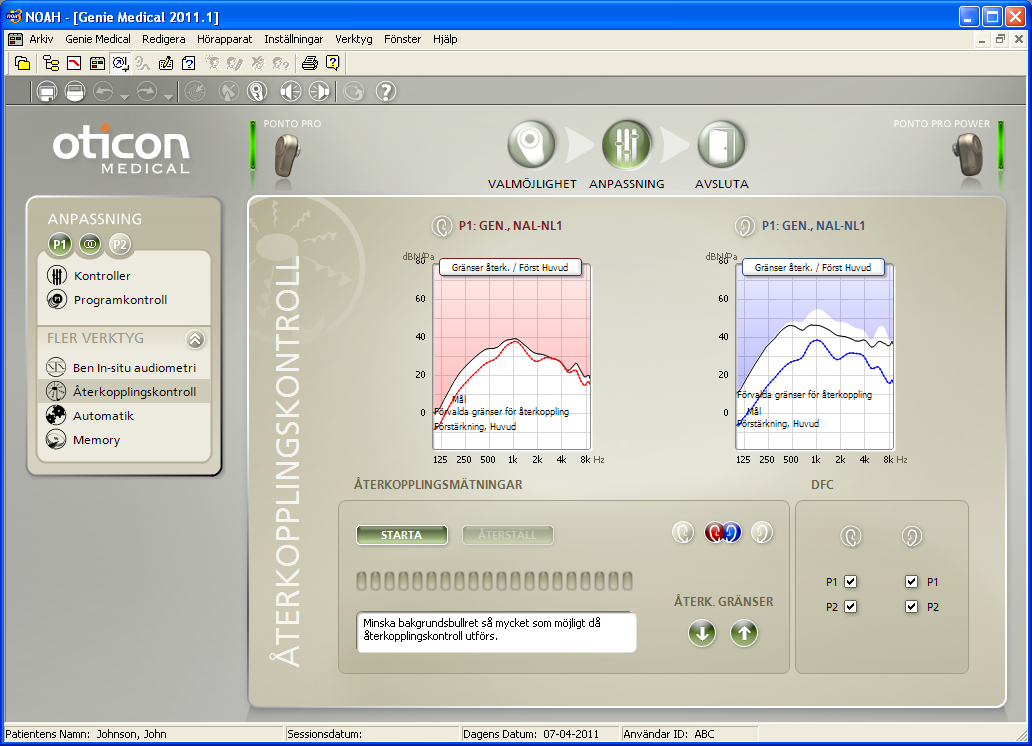This screenshot has height=746, width=1032.
Task: Open the Hjälp menu
Action: point(445,40)
